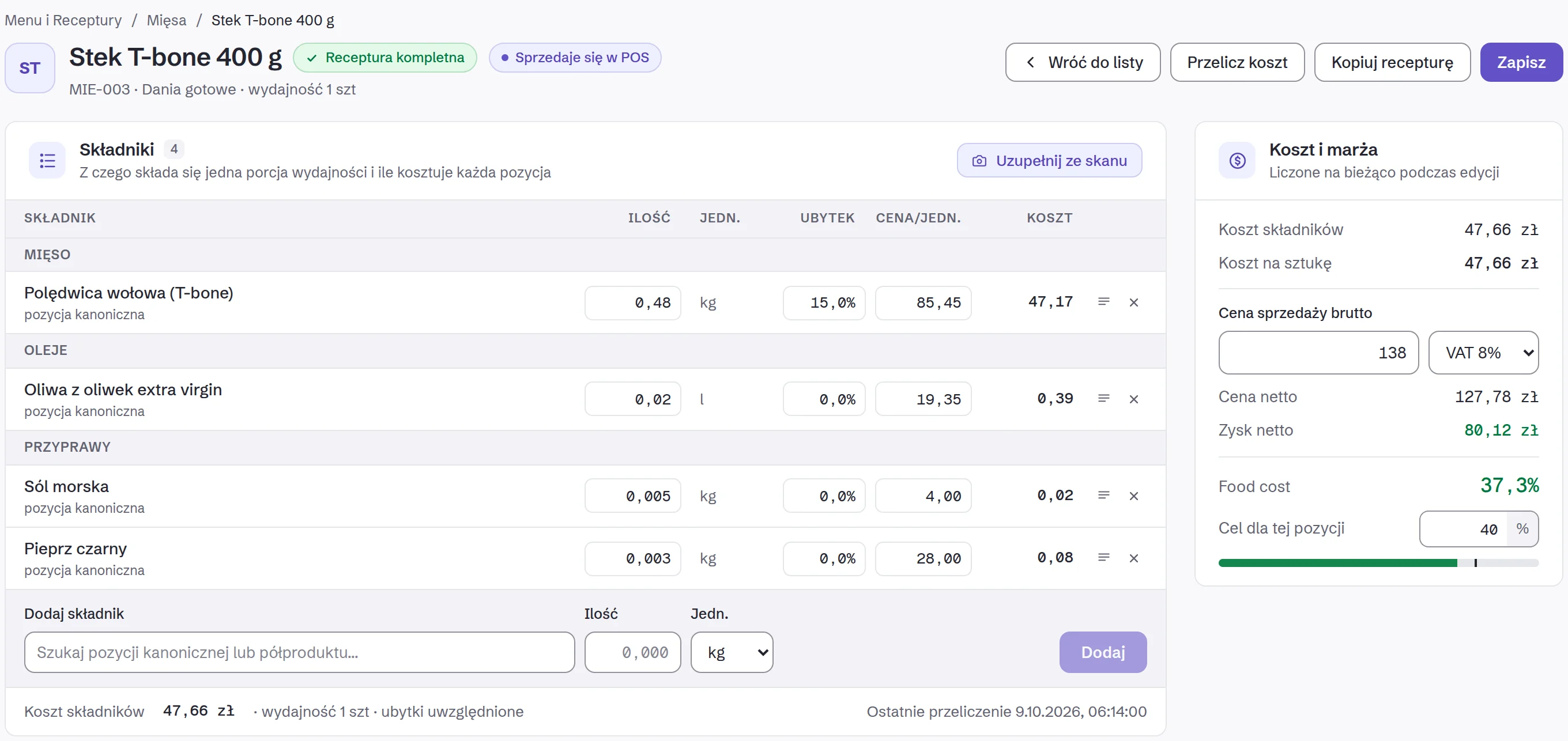Click Wróć do listy button

coord(1082,62)
